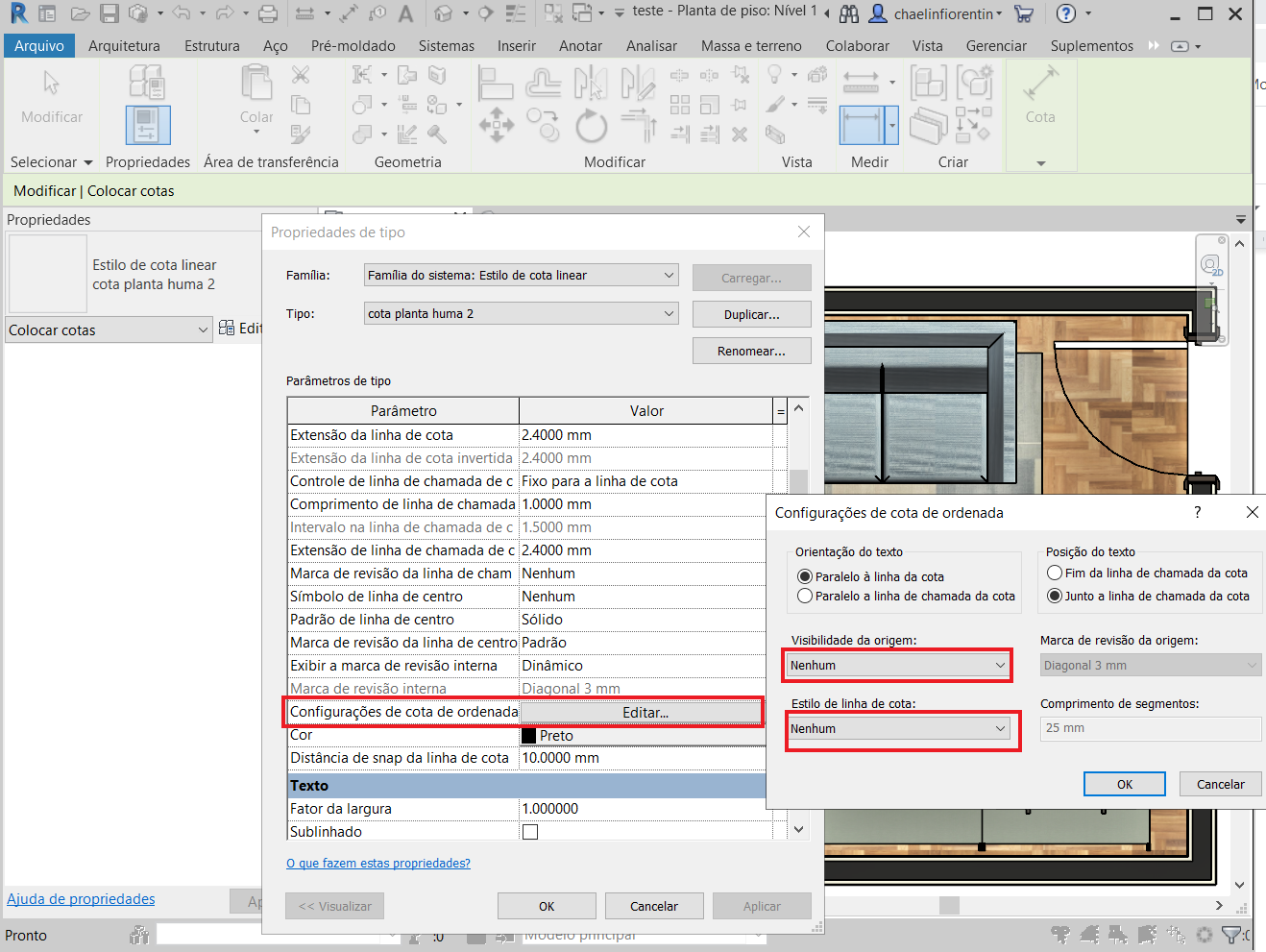This screenshot has width=1266, height=952.
Task: Switch to the Suplementos ribbon tab
Action: coord(1091,45)
